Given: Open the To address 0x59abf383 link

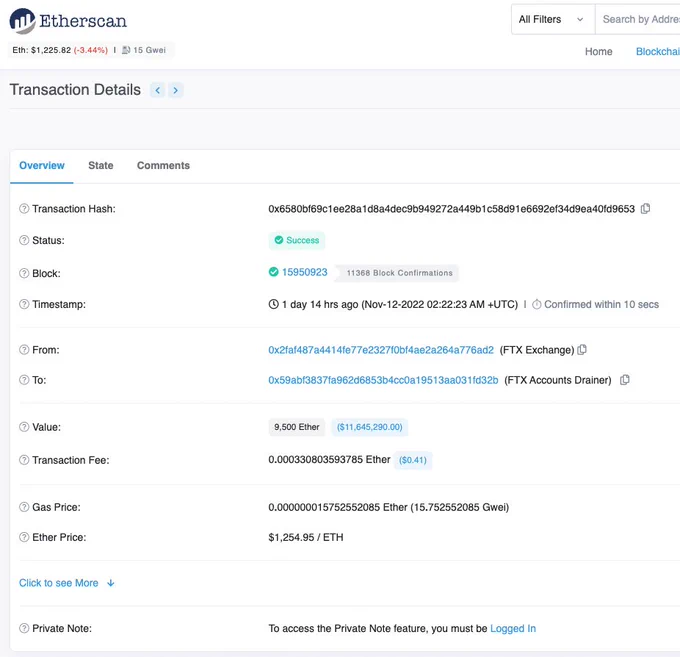Looking at the screenshot, I should 383,380.
